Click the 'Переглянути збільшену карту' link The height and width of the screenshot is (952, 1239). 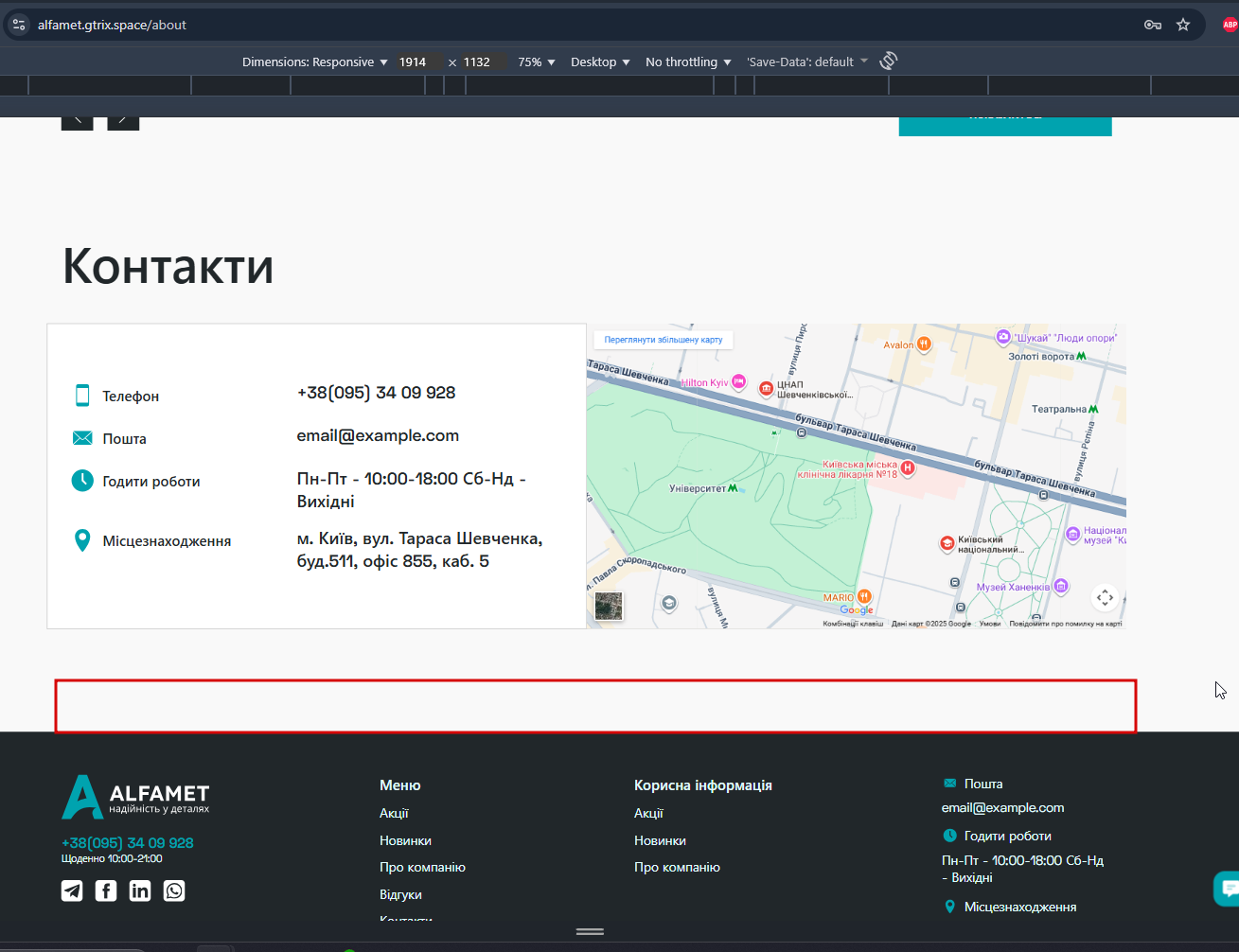click(x=664, y=340)
